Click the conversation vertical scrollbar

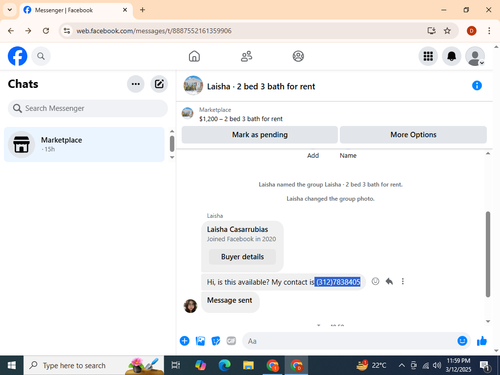pyautogui.click(x=488, y=254)
